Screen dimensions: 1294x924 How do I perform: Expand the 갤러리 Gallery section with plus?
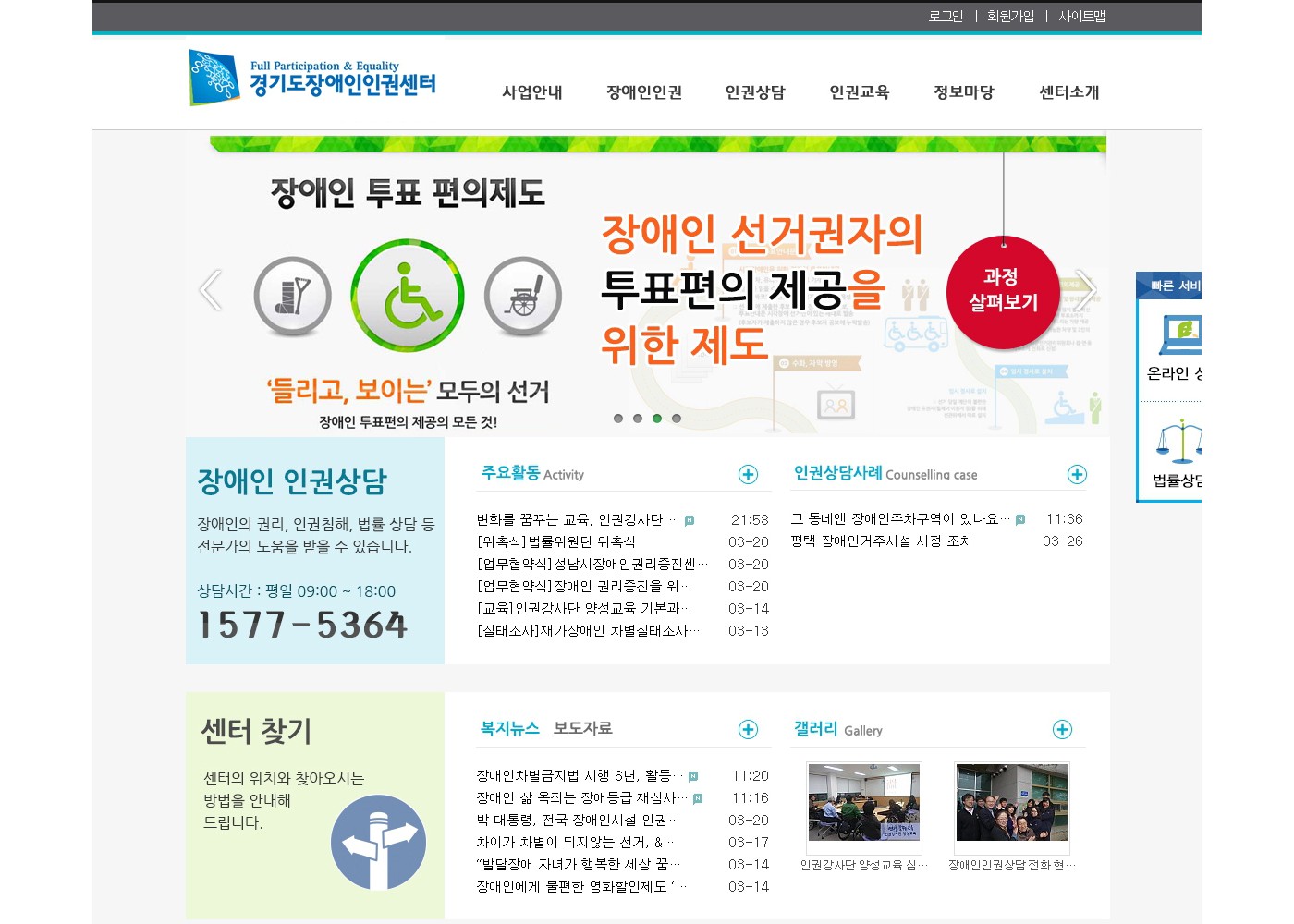pyautogui.click(x=1062, y=730)
